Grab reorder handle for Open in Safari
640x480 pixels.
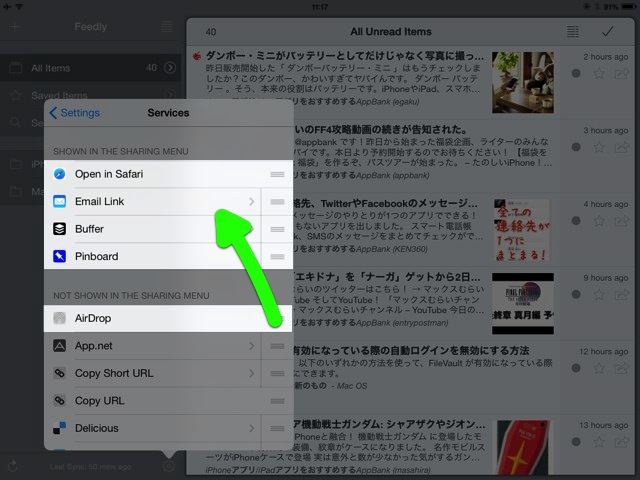click(277, 174)
